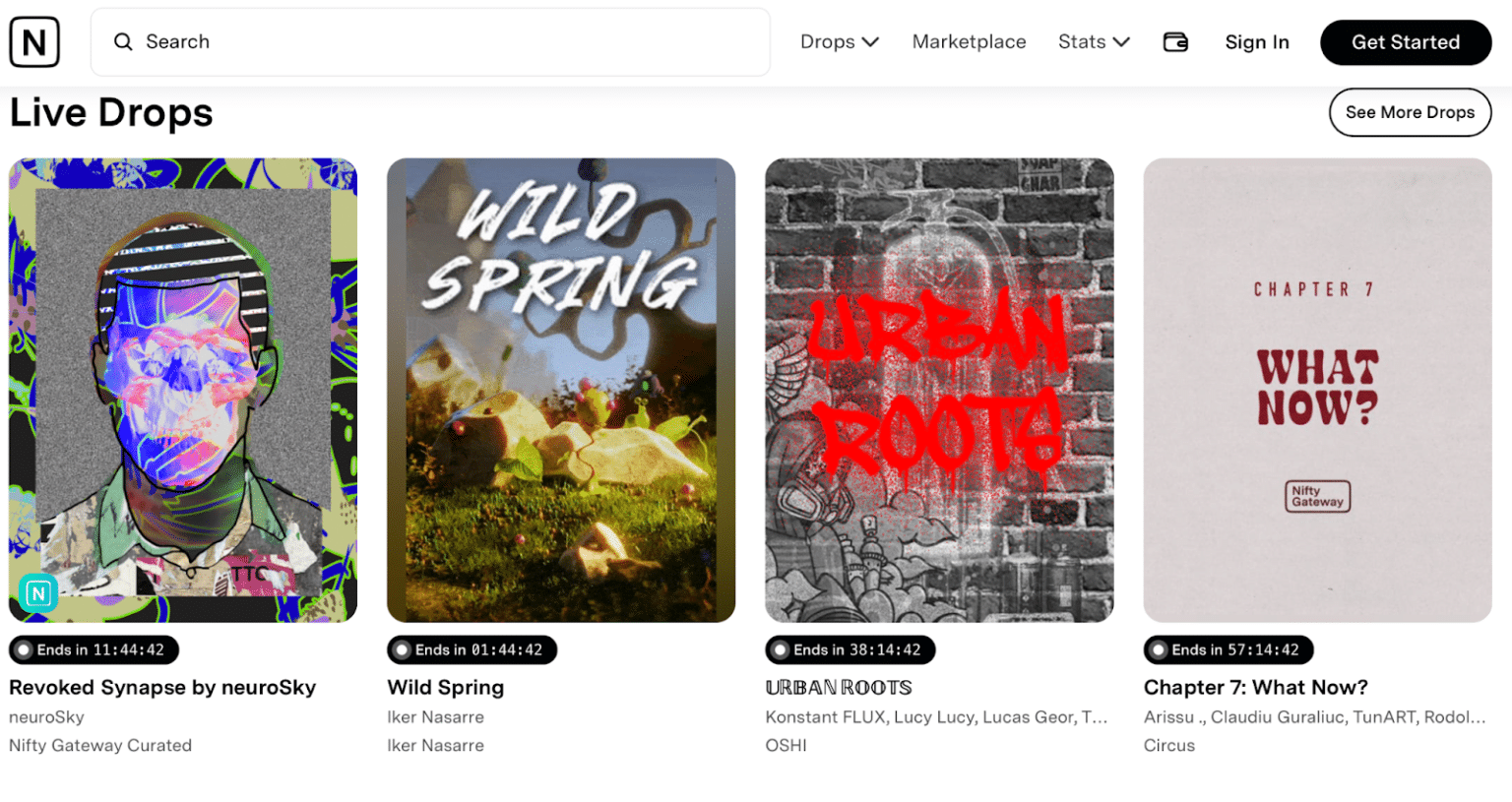Open the Urban Roots drop artwork
Image resolution: width=1512 pixels, height=802 pixels.
[x=939, y=390]
